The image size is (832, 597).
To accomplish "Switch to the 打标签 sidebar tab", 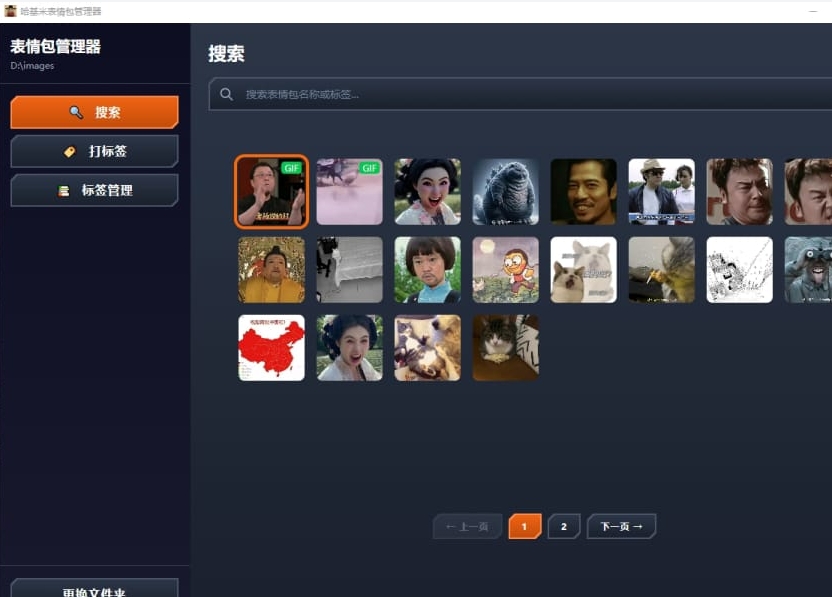I will [x=94, y=151].
